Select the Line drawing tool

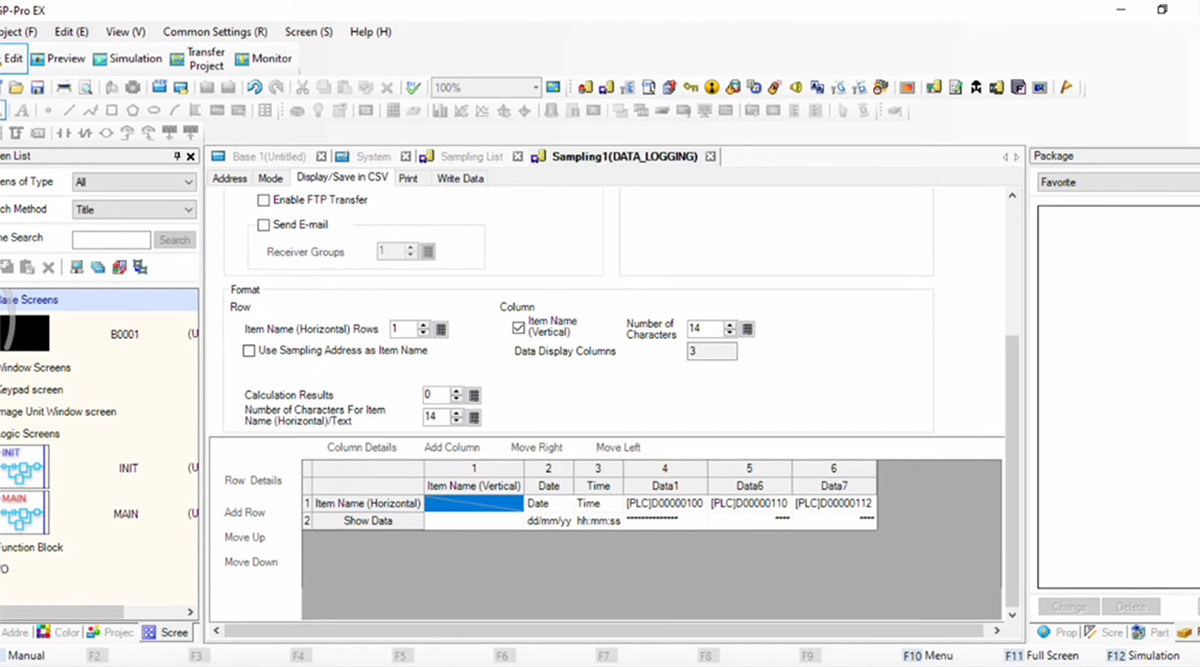pos(70,110)
